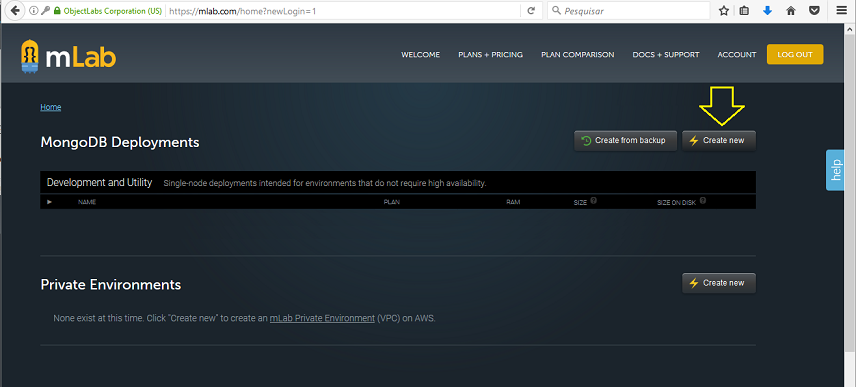
Task: Click the Log Out button
Action: point(795,55)
